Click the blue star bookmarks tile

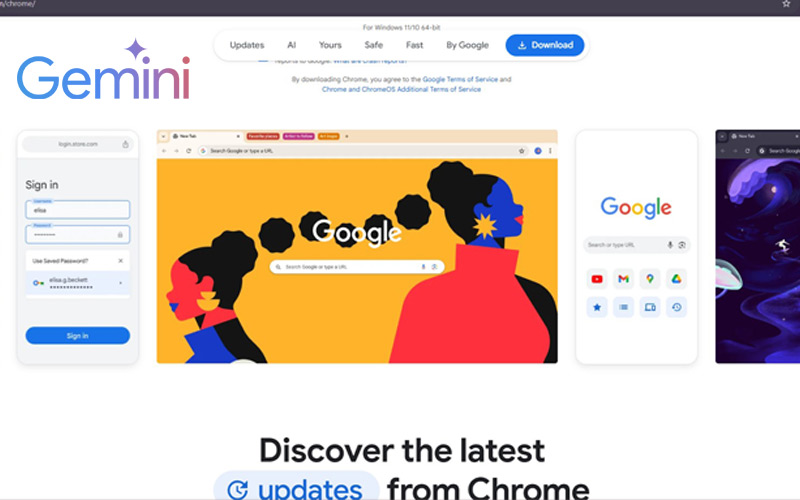coord(597,307)
